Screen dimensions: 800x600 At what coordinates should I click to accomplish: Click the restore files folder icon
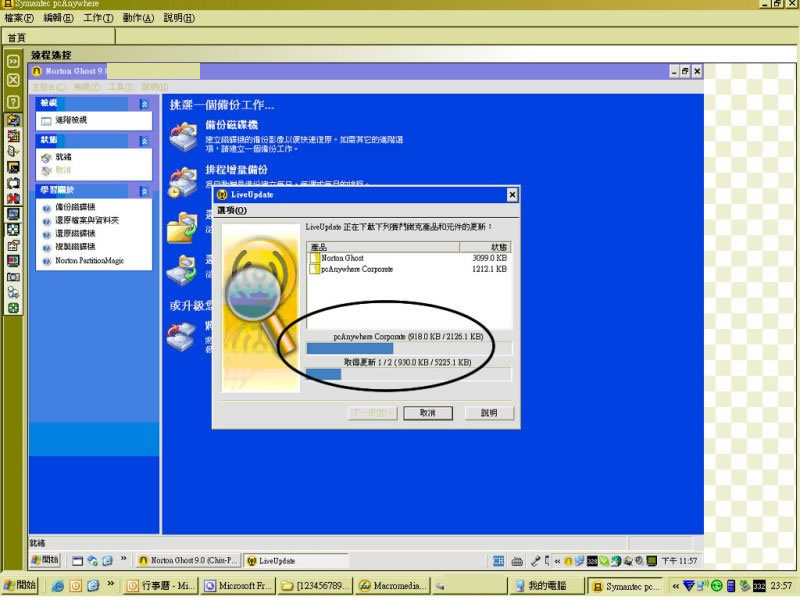(182, 228)
